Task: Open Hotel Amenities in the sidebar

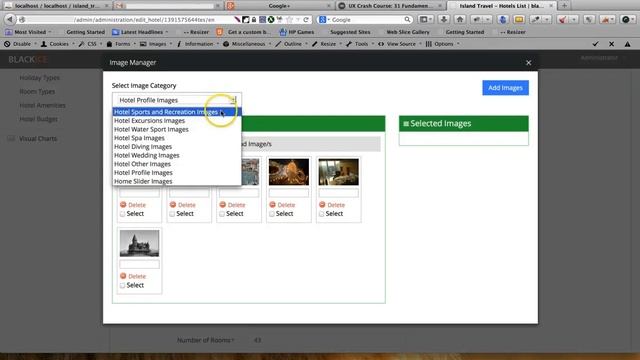Action: pos(42,105)
